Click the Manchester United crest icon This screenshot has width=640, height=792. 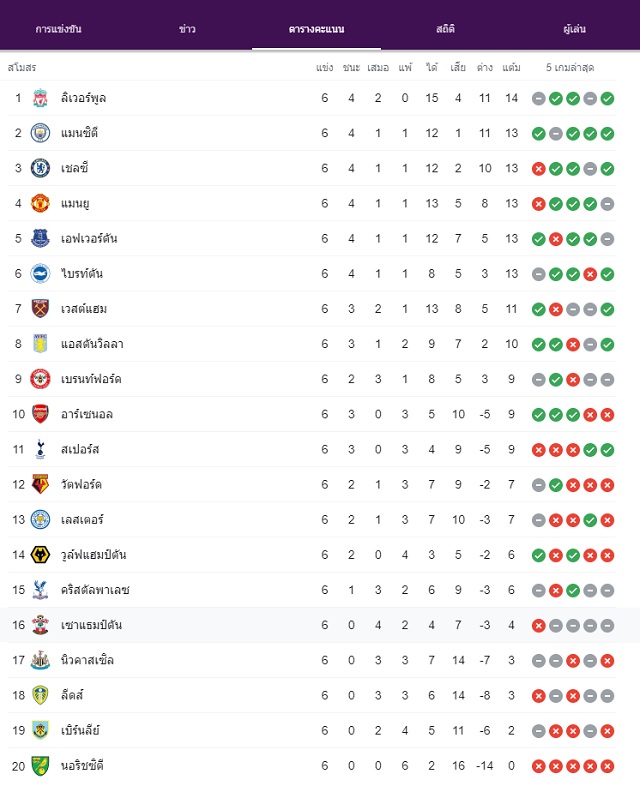tap(40, 204)
